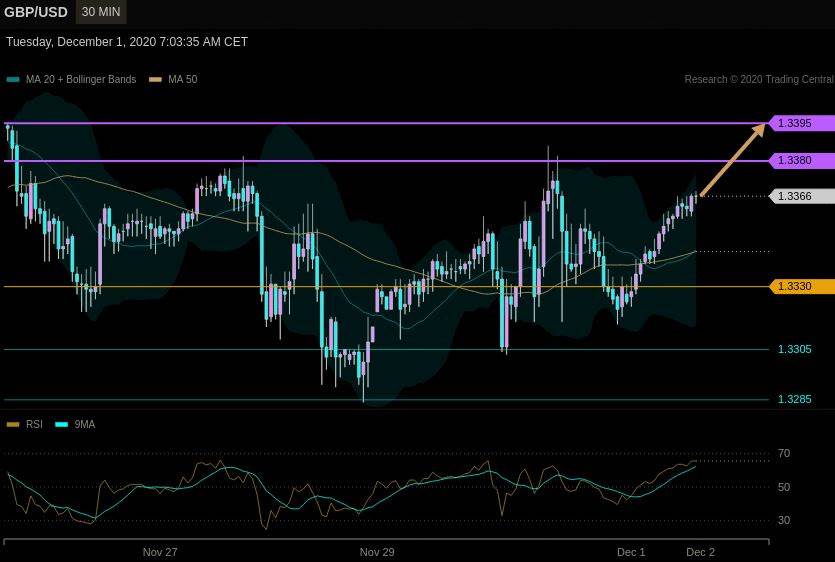Click the MA 50 legend label
This screenshot has width=835, height=562.
(x=183, y=79)
